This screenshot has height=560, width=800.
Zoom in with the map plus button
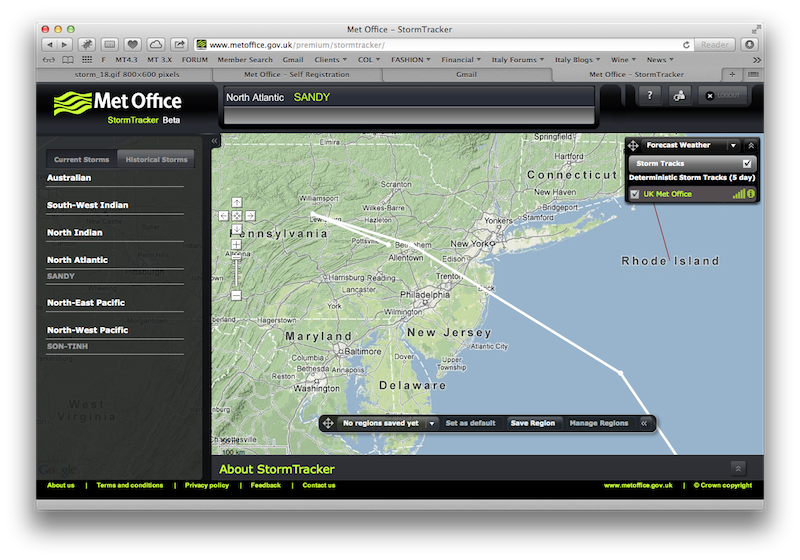(x=236, y=245)
